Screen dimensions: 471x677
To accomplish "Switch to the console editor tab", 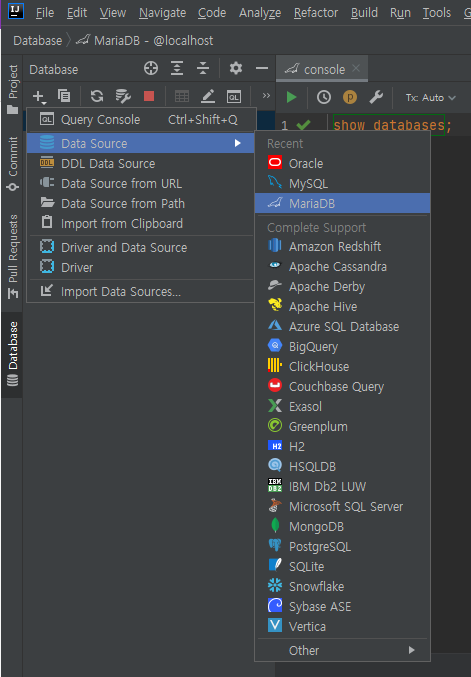I will tap(322, 69).
